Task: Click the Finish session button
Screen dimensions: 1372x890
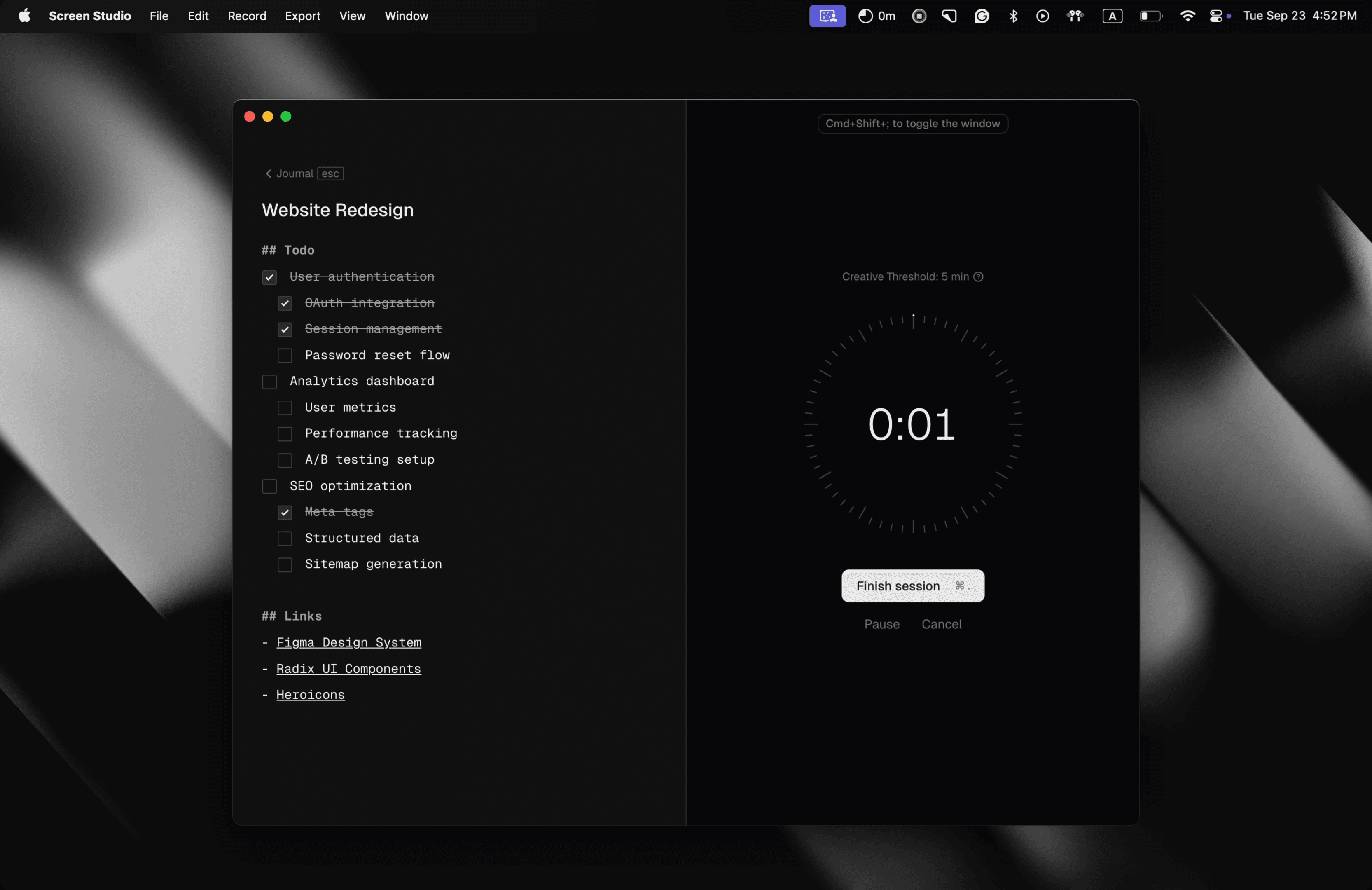Action: (913, 586)
